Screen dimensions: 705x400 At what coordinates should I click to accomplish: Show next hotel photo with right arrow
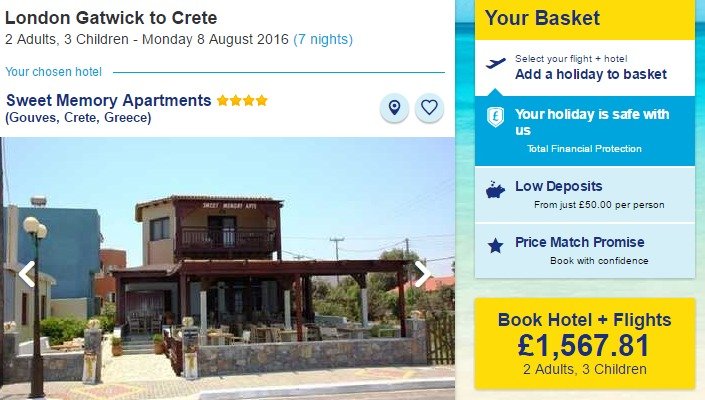[423, 274]
